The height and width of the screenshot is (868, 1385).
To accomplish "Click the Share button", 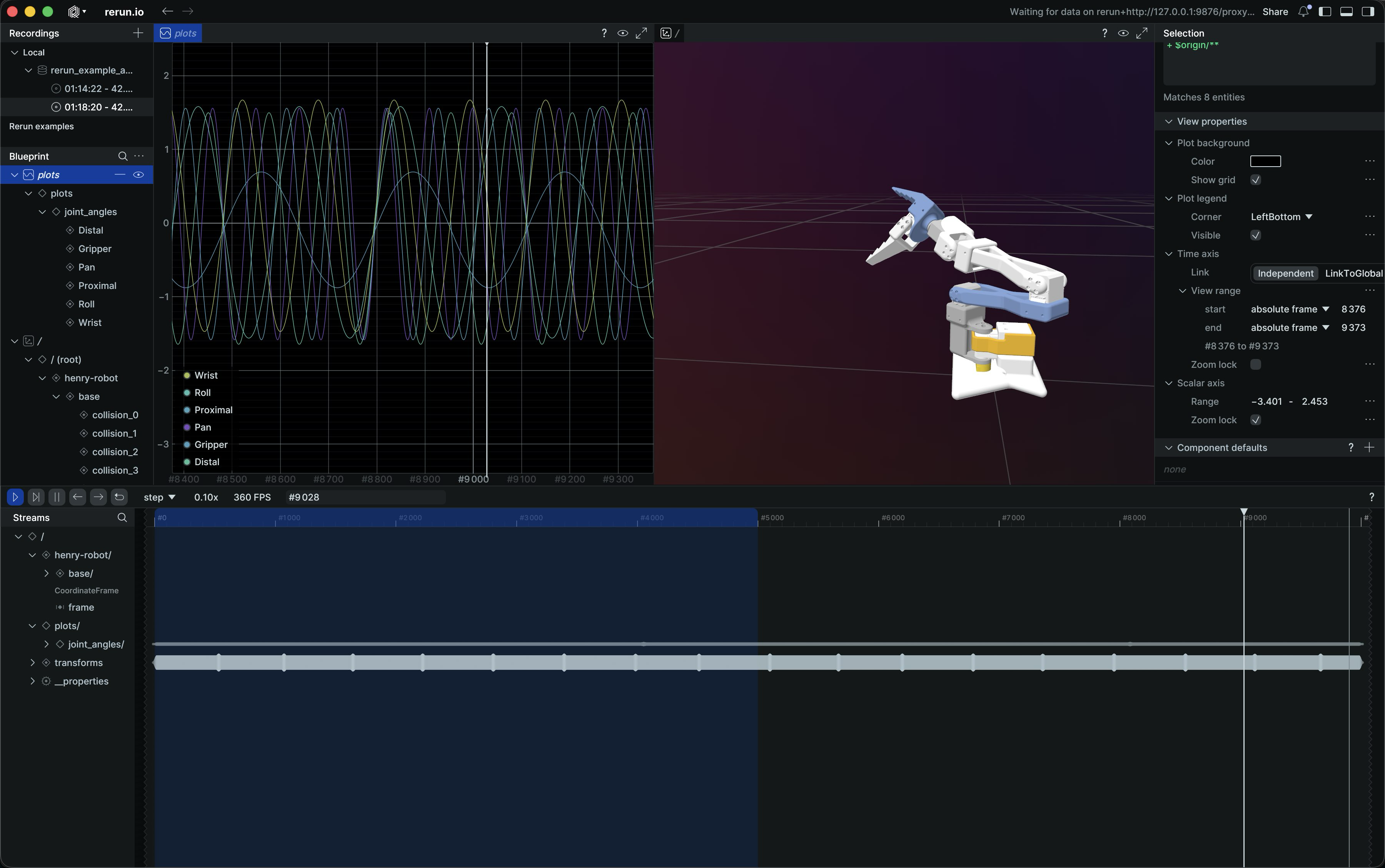I will (1275, 12).
